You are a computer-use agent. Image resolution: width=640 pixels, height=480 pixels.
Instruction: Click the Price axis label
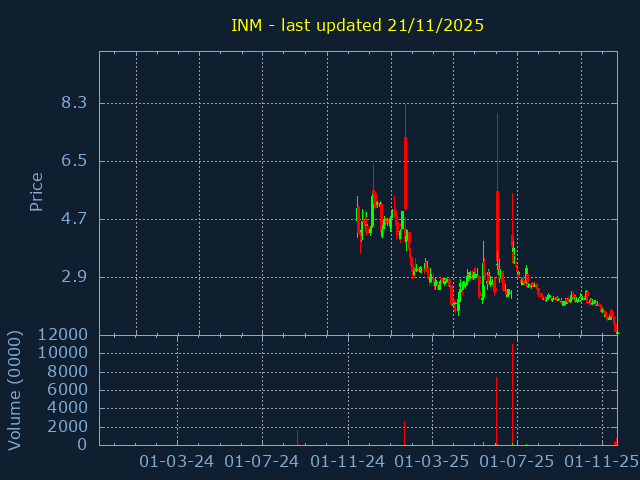[37, 192]
